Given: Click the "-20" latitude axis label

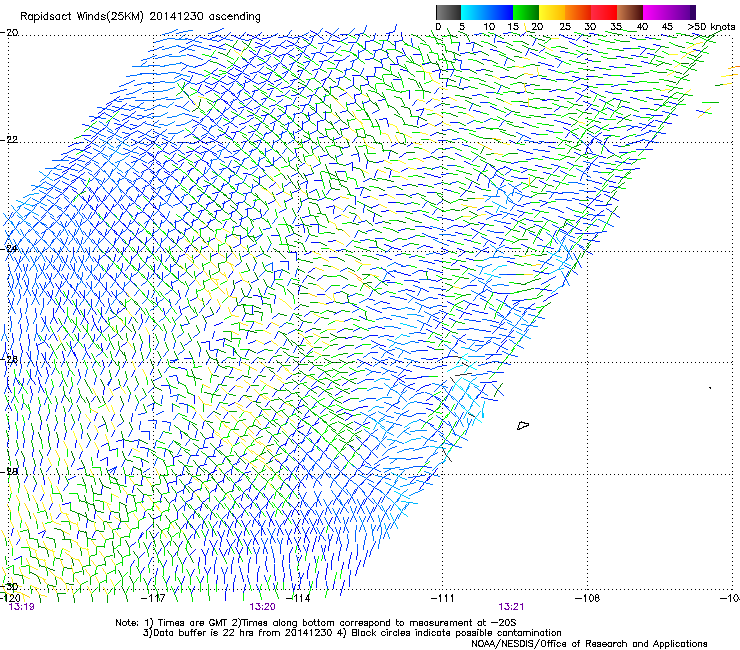Looking at the screenshot, I should click(9, 33).
